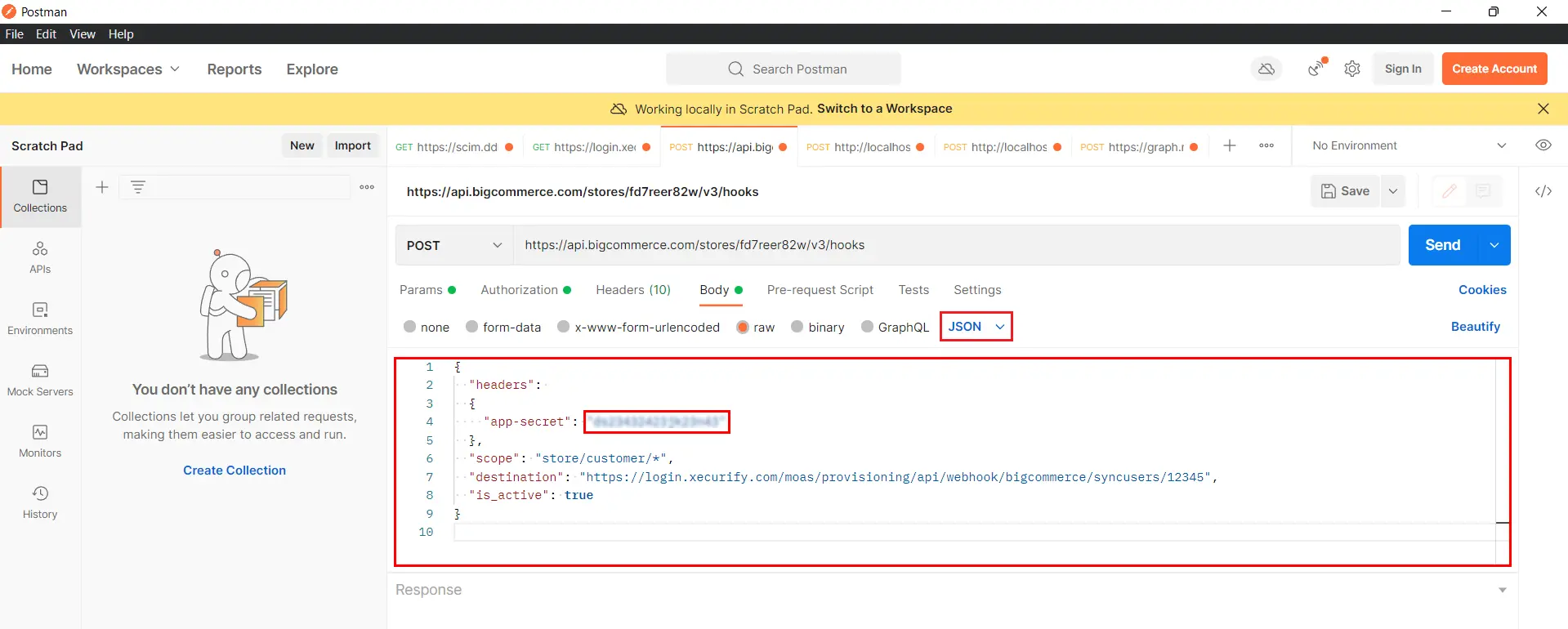Screen dimensions: 1568x629
Task: Switch to GET https://scim.dd request tab
Action: (454, 147)
